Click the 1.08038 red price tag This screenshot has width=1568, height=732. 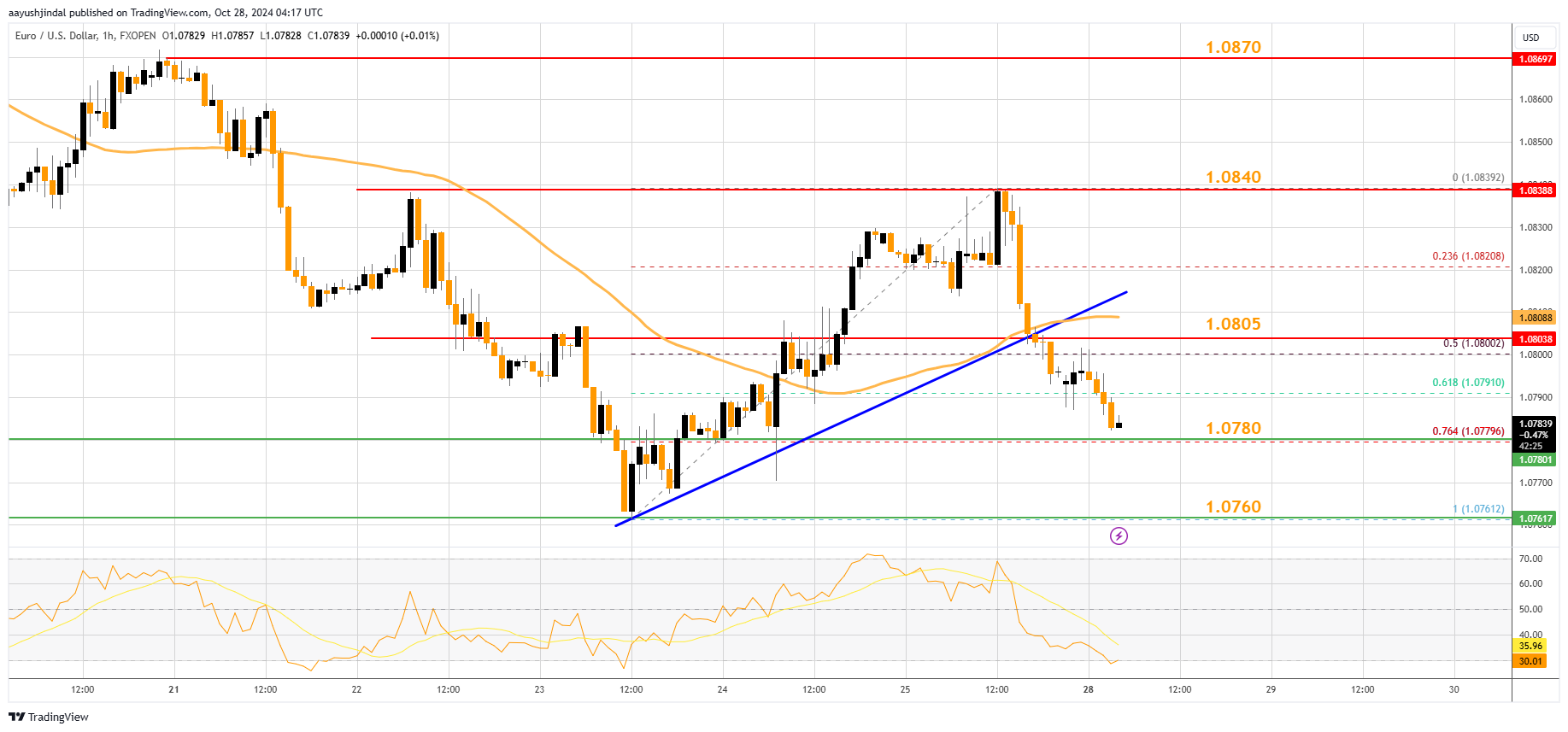[x=1535, y=339]
